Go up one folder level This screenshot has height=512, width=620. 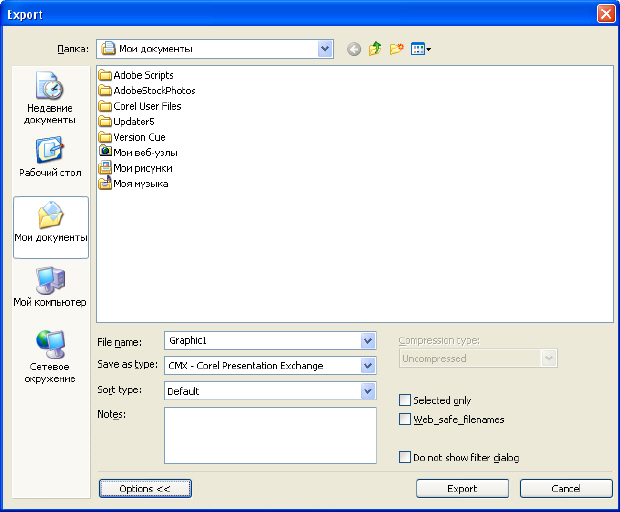pyautogui.click(x=375, y=49)
